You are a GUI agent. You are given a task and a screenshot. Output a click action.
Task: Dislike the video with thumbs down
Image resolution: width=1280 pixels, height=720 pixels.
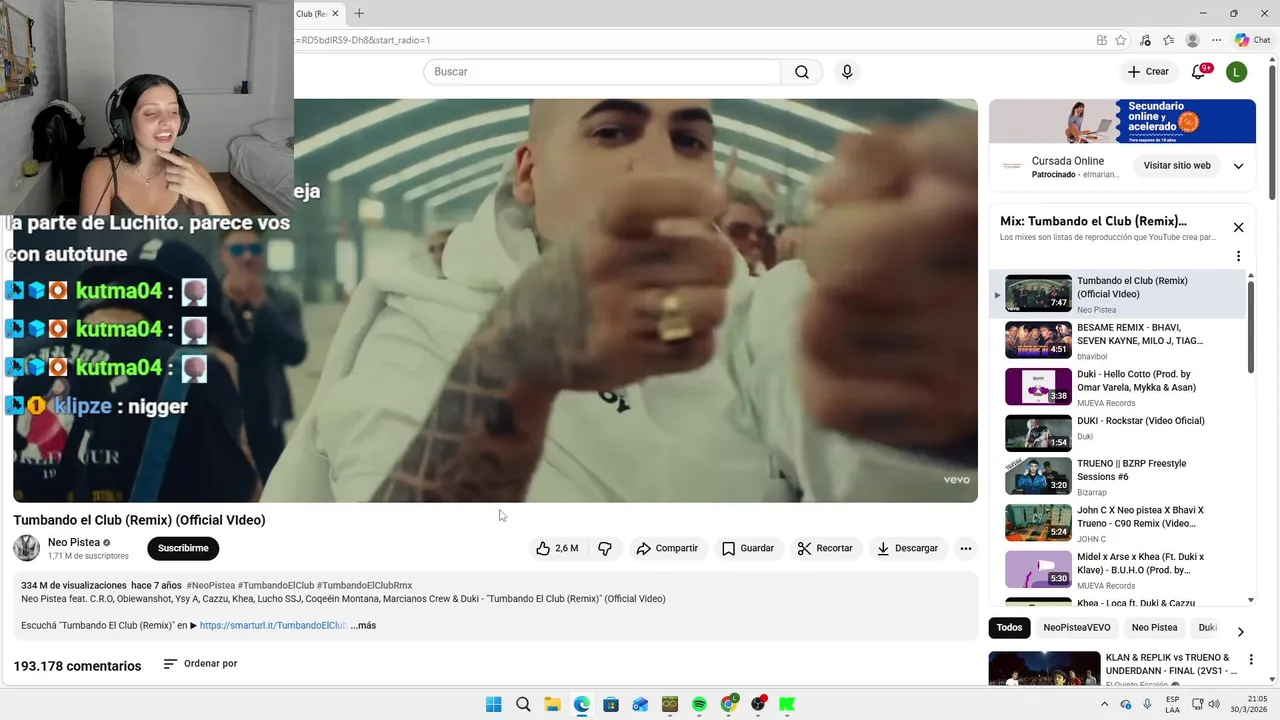(605, 548)
